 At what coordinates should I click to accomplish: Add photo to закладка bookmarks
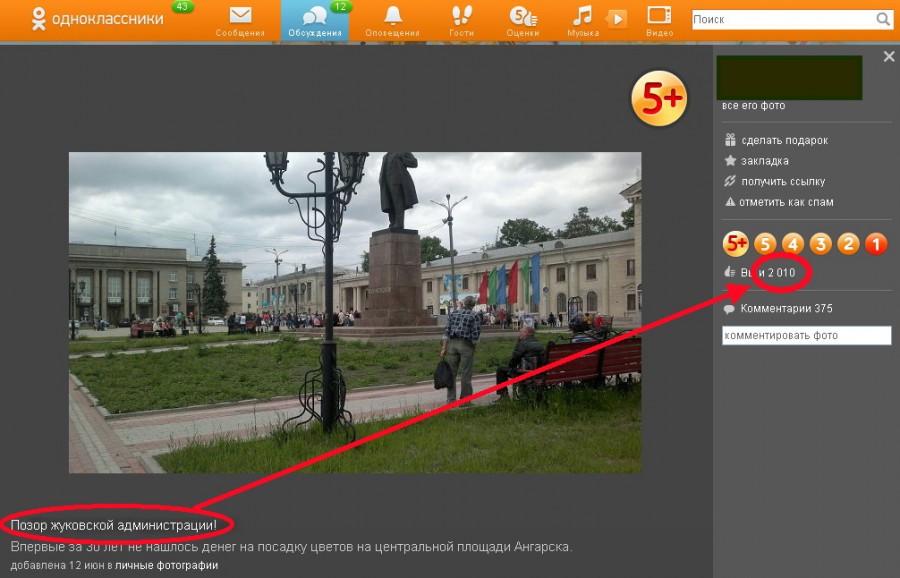tap(764, 161)
